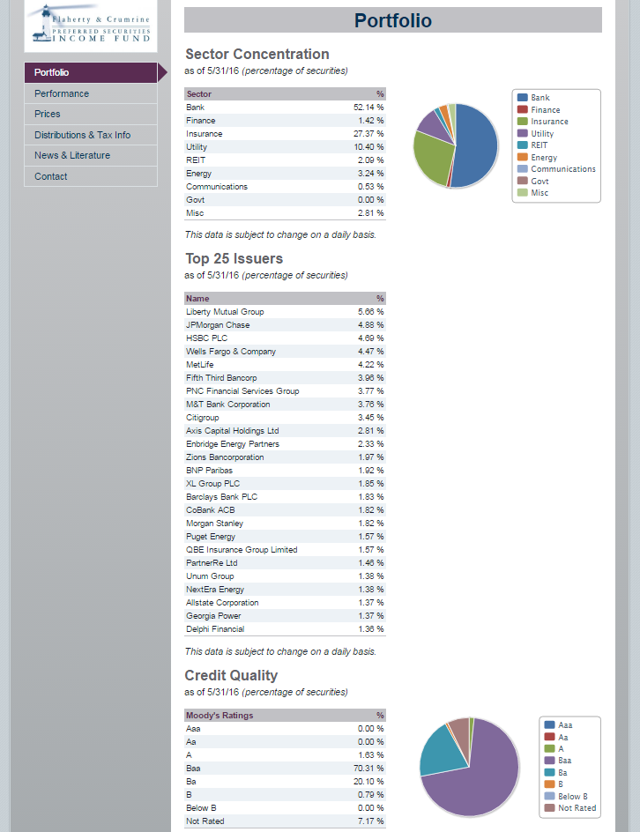Select the Communications sector row
The width and height of the screenshot is (640, 832).
(x=285, y=187)
